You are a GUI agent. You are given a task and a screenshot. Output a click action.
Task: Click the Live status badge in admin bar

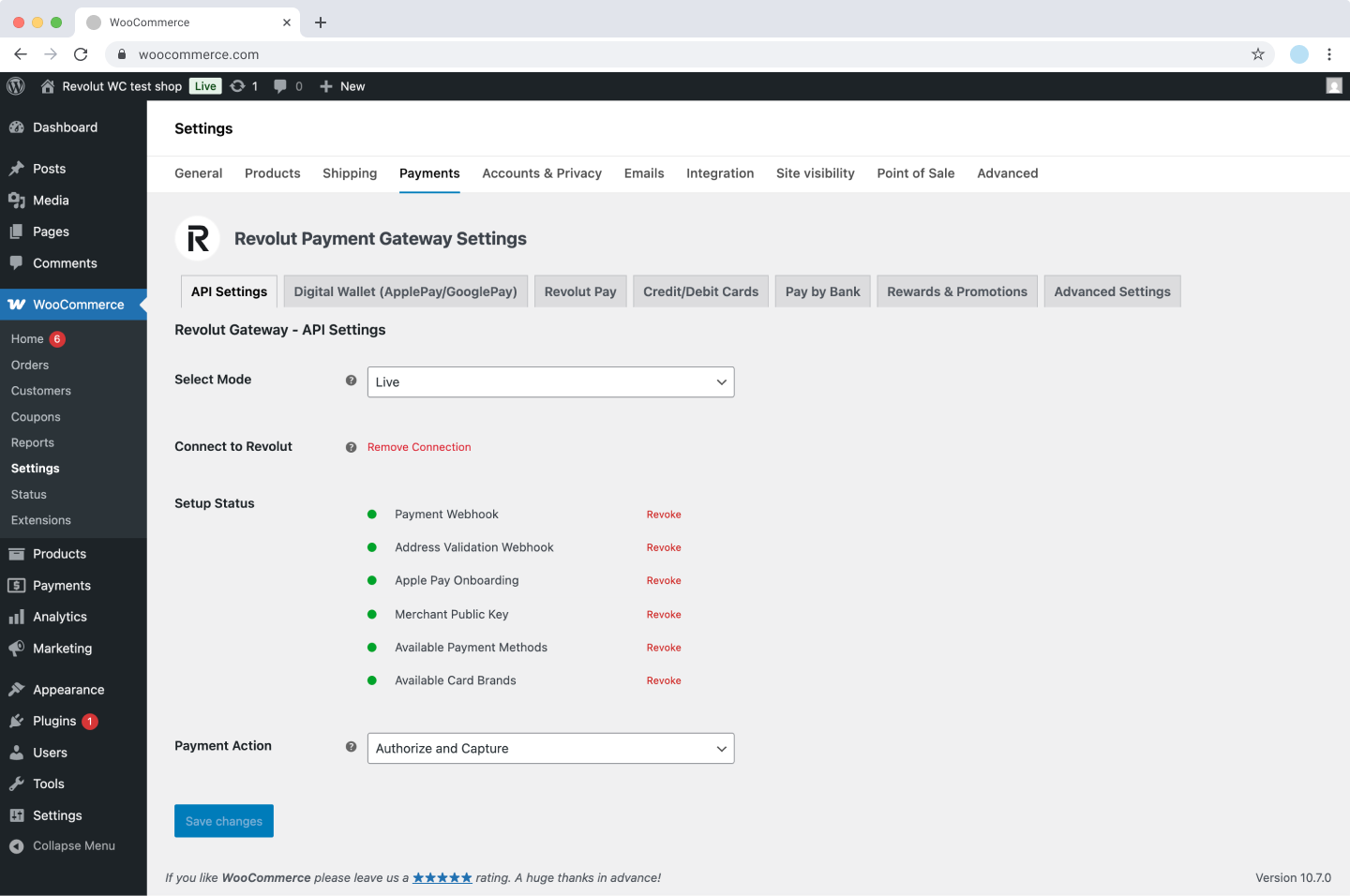point(205,86)
